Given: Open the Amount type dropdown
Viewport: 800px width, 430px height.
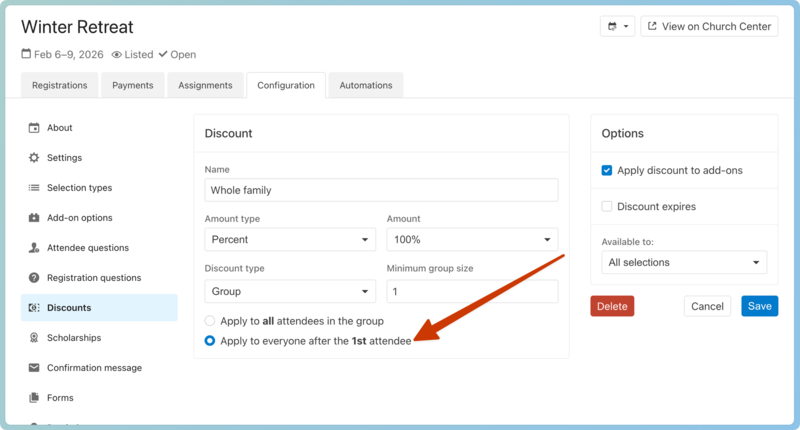Looking at the screenshot, I should point(290,240).
